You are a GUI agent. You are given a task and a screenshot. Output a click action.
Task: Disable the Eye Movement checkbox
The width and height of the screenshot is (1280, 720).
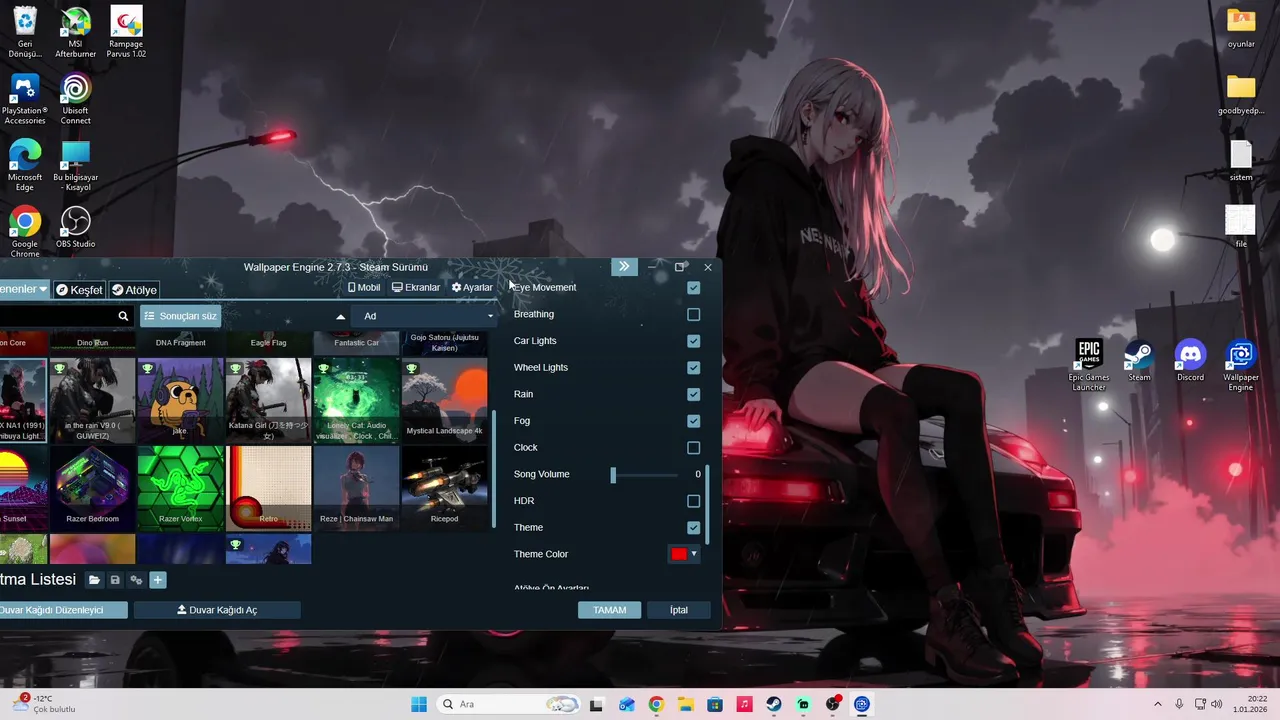coord(693,288)
